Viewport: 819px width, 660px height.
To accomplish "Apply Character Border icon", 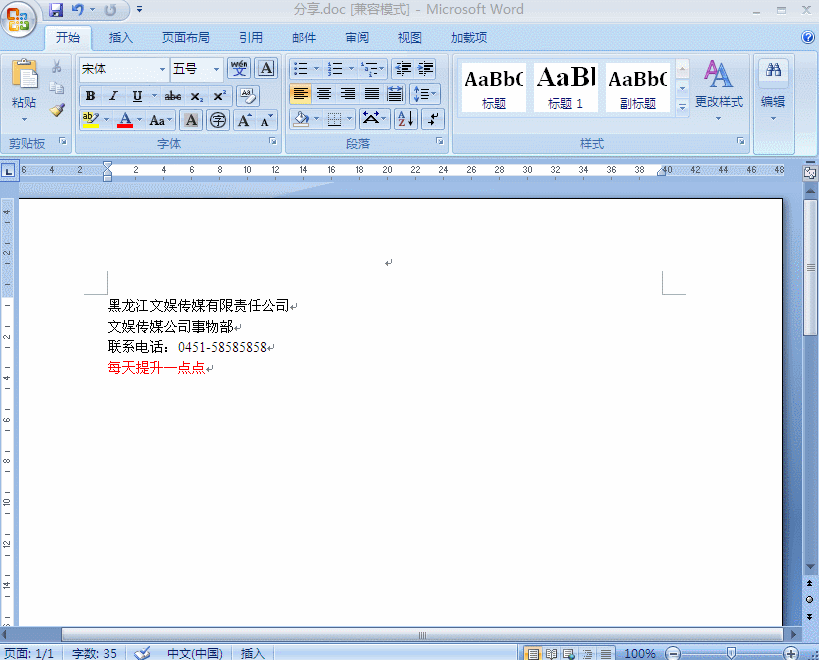I will click(x=266, y=69).
